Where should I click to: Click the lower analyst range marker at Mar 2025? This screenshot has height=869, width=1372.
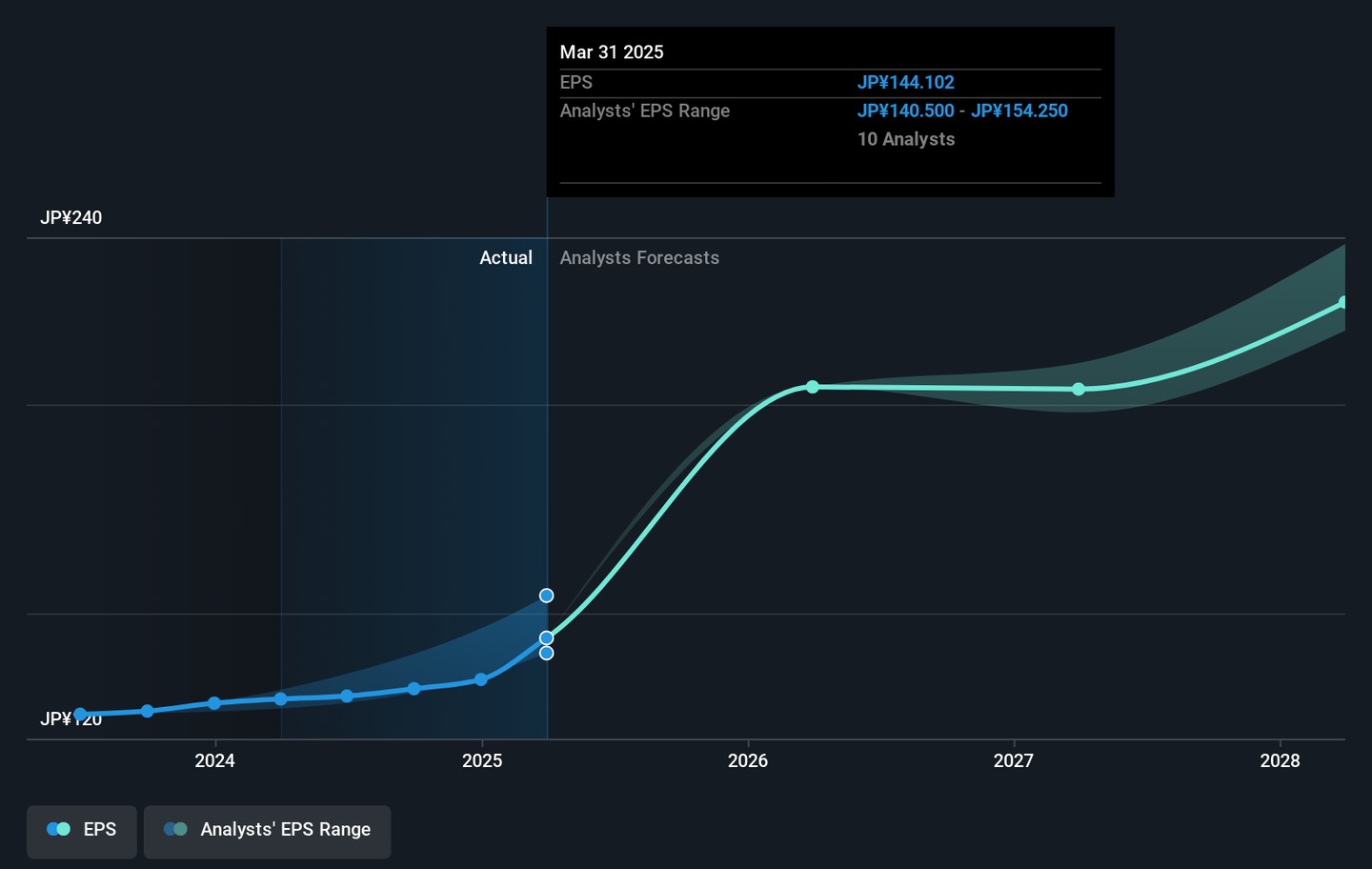(546, 653)
